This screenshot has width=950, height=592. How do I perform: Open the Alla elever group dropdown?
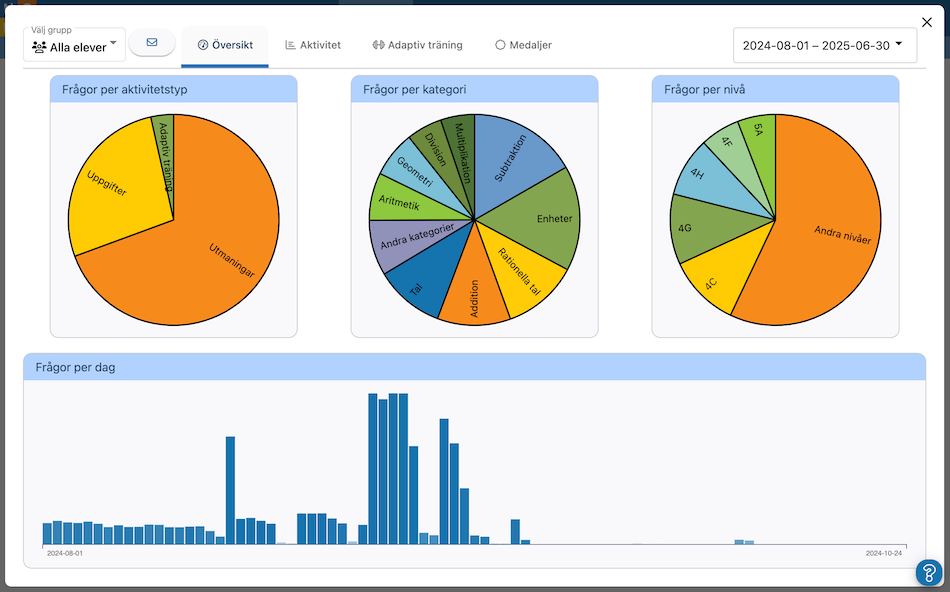click(75, 46)
